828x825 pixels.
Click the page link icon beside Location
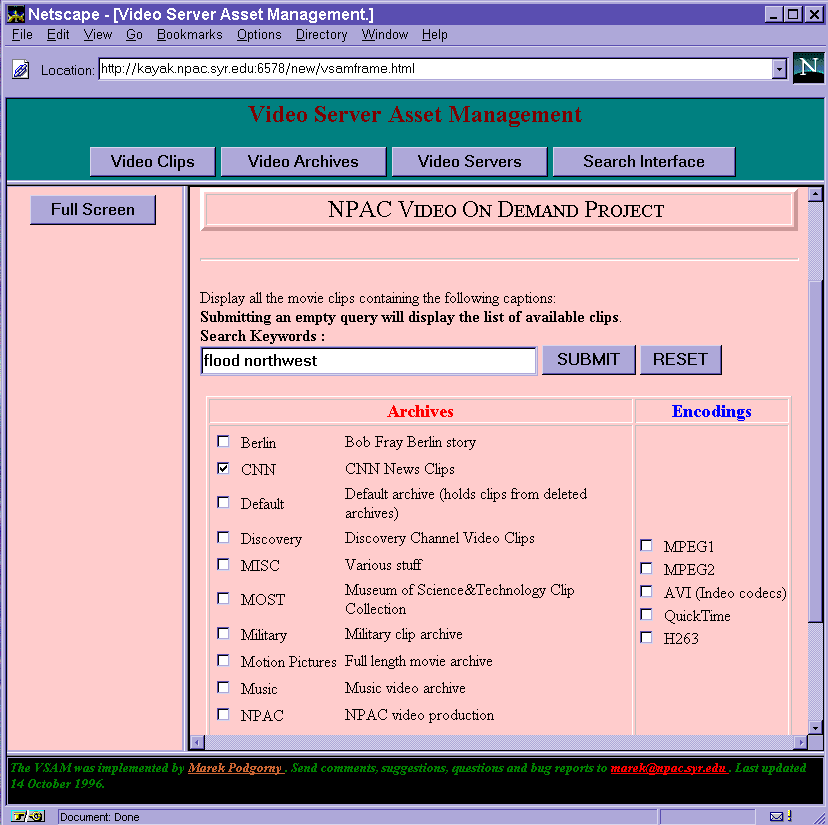21,69
